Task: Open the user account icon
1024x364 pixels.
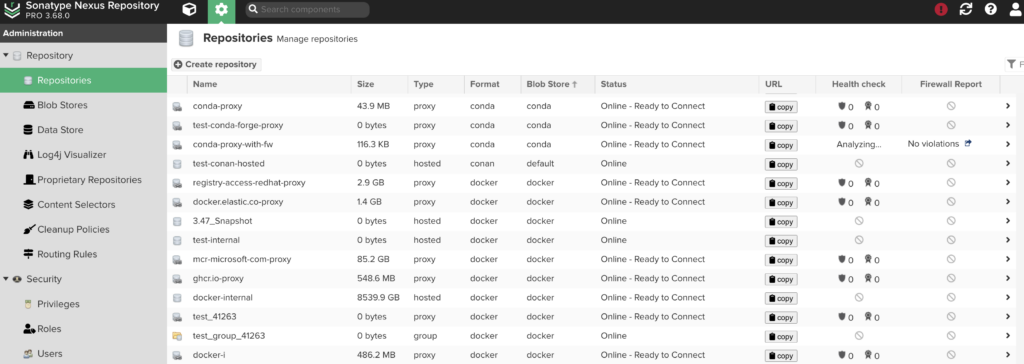Action: [x=1016, y=10]
